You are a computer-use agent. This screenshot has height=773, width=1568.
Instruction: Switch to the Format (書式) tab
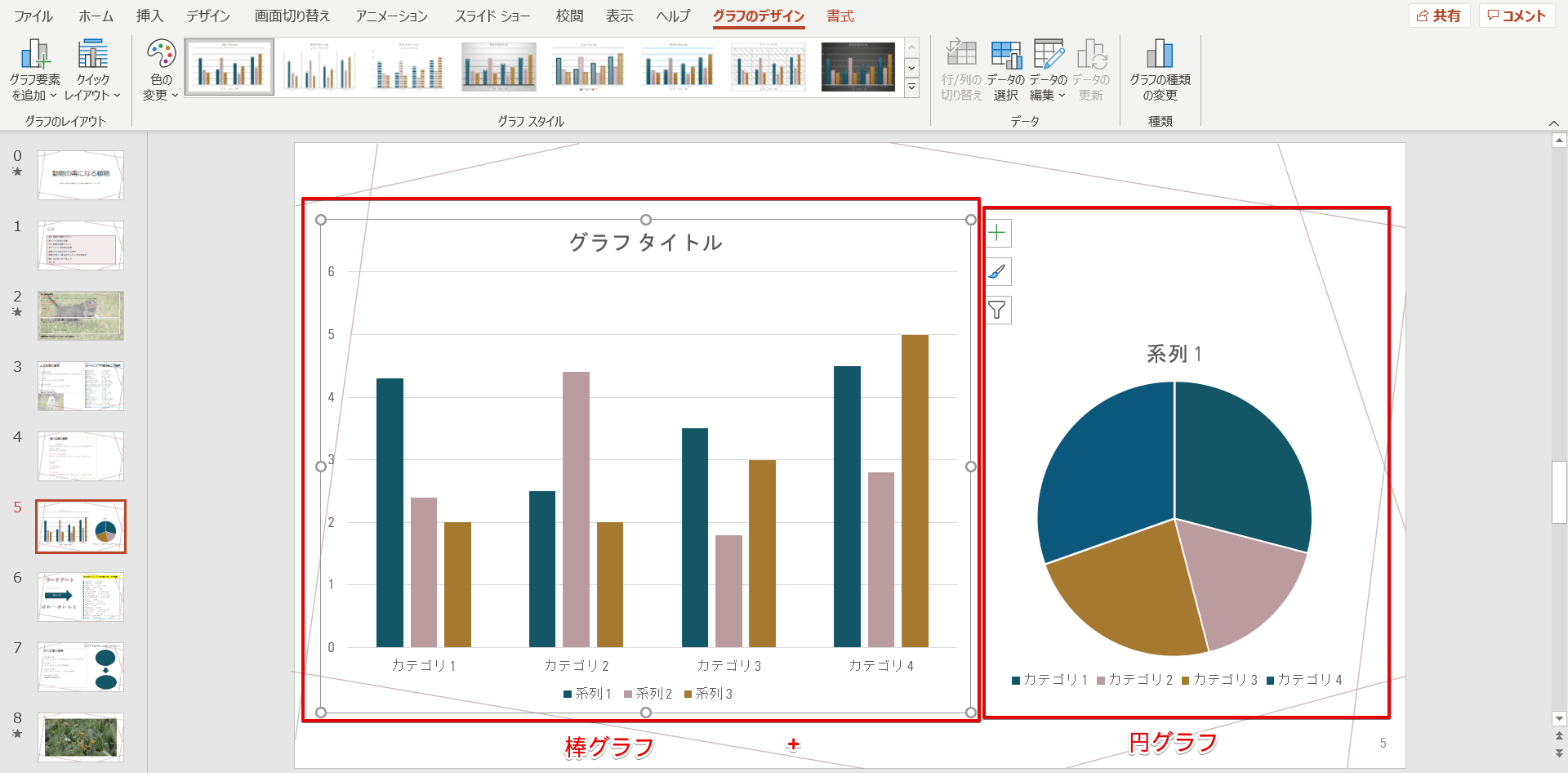click(x=840, y=16)
